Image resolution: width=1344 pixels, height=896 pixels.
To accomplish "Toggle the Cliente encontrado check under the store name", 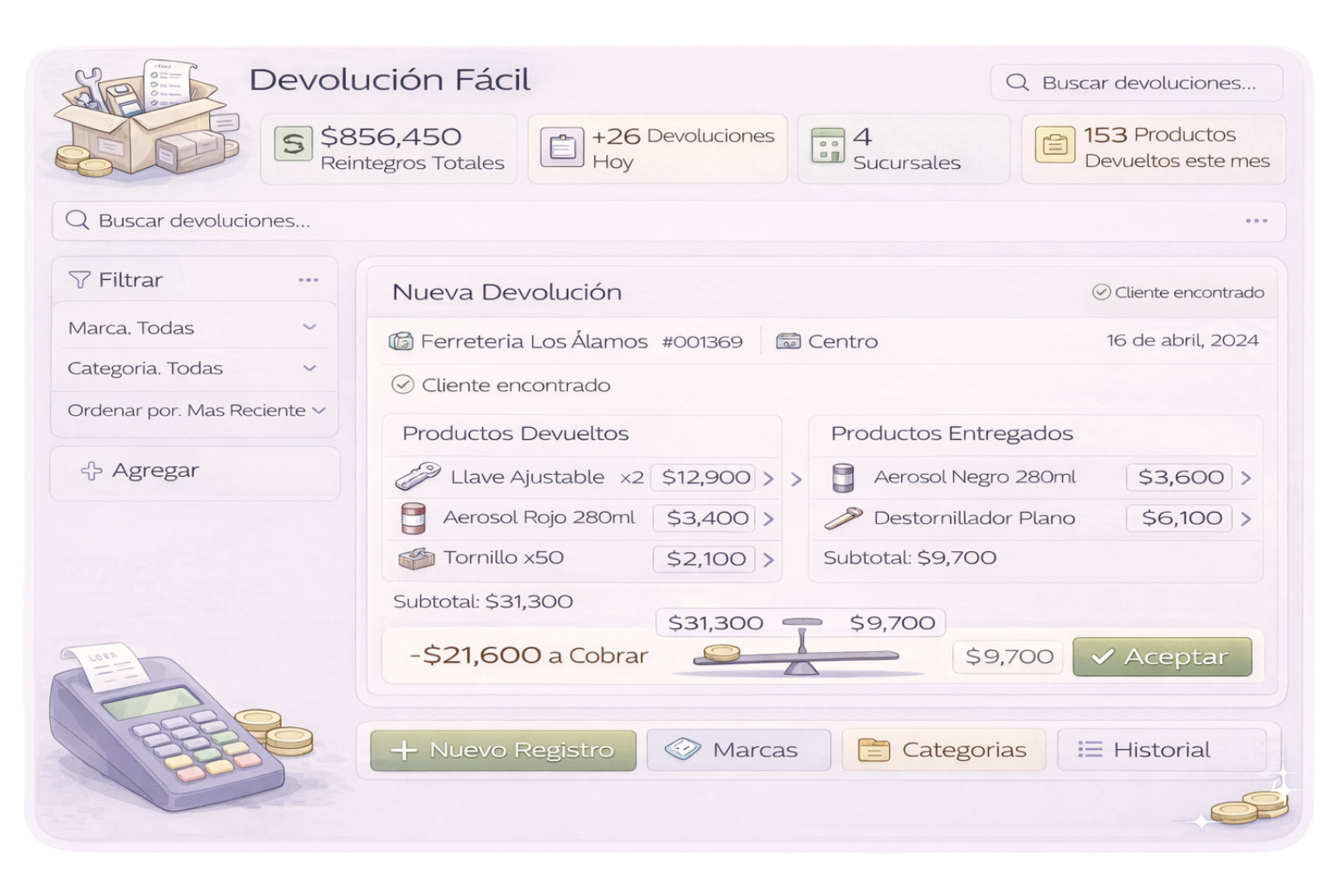I will pyautogui.click(x=402, y=385).
